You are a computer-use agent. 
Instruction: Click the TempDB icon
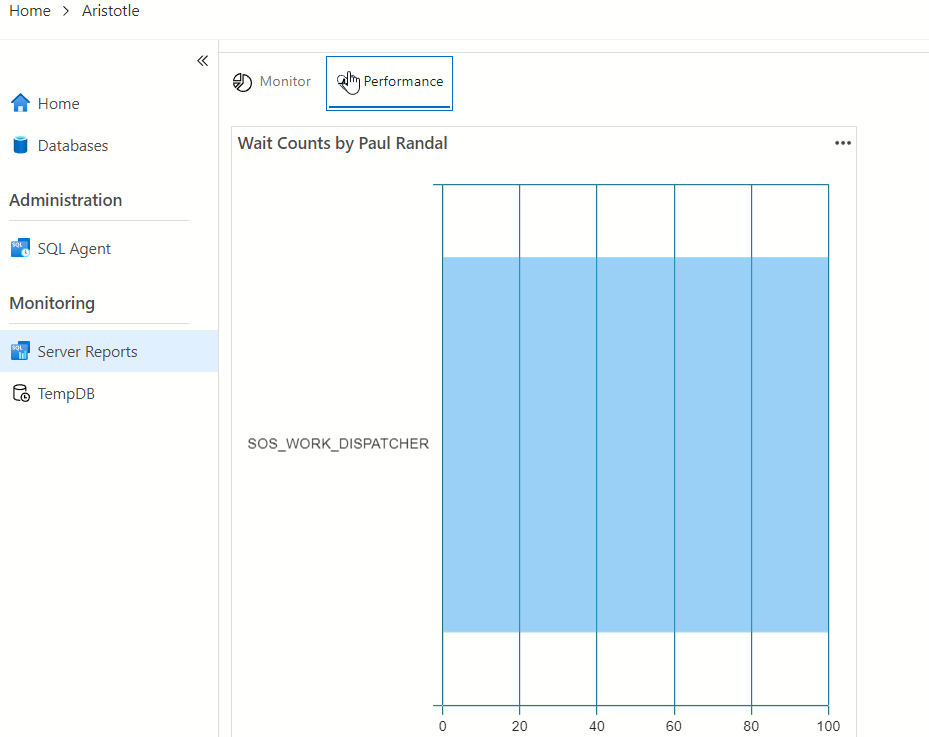click(x=21, y=393)
